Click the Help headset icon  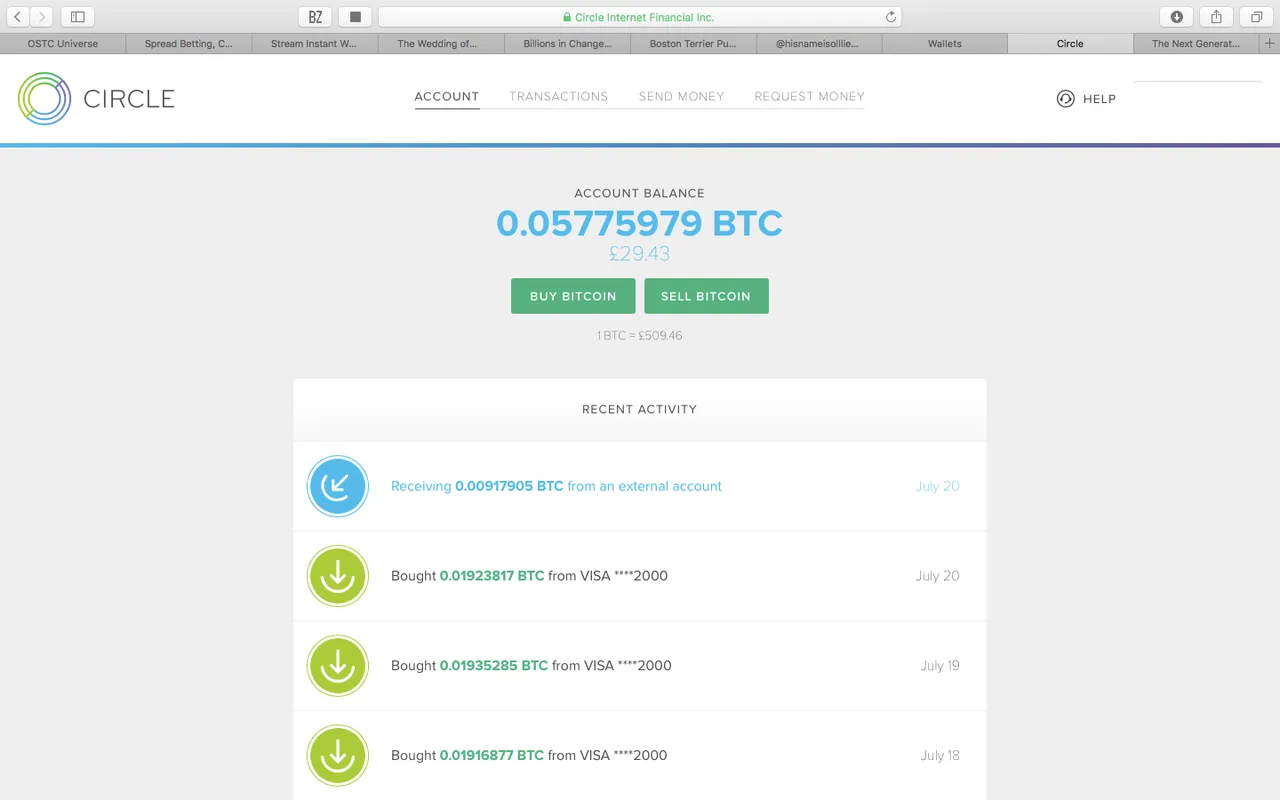1066,99
